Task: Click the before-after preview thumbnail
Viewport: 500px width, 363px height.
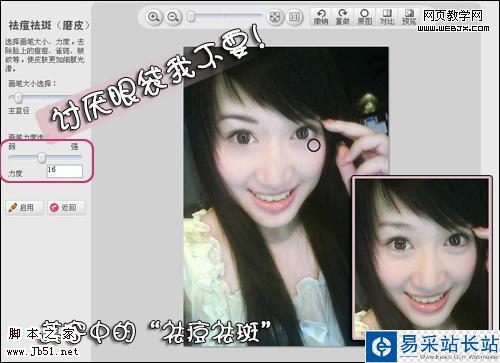Action: pos(422,257)
